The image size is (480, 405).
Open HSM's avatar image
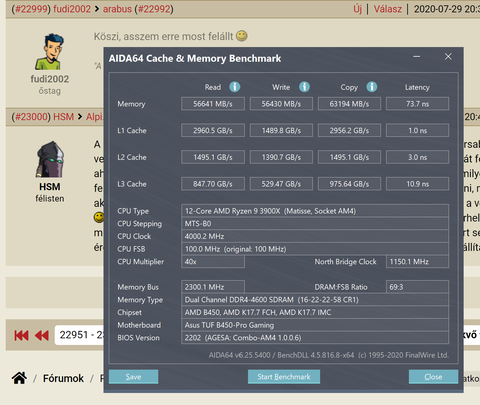click(50, 159)
